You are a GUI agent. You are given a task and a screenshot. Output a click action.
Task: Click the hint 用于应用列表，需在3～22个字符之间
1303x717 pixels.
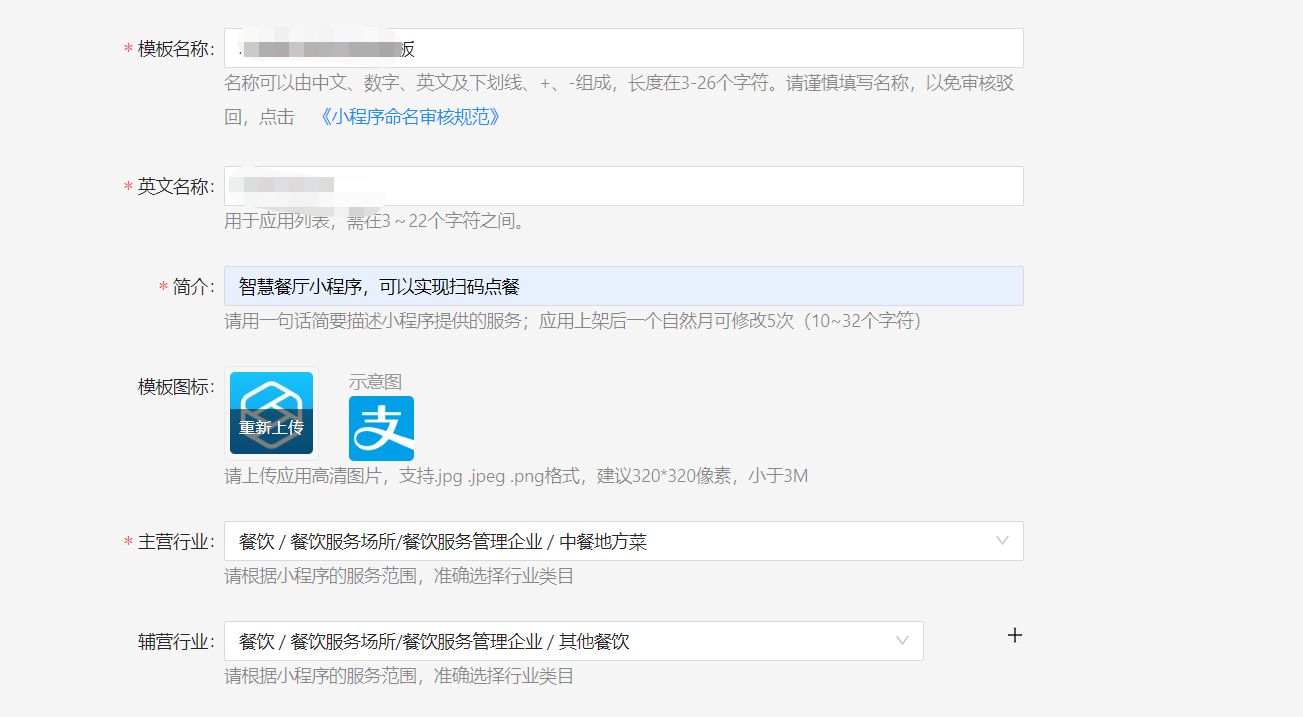[x=375, y=221]
